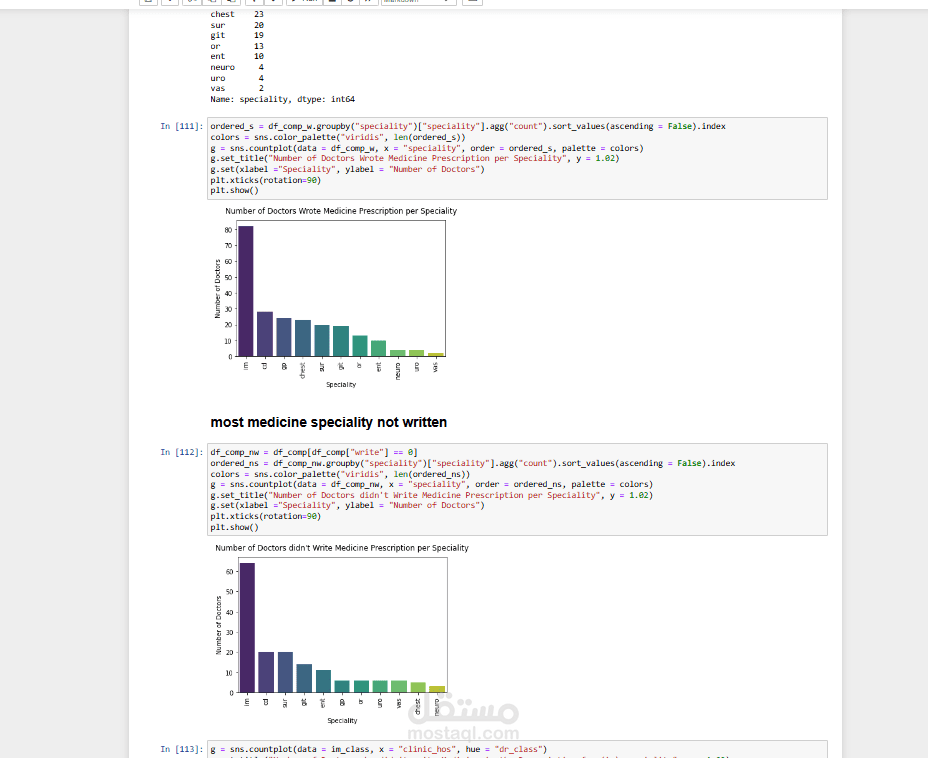This screenshot has height=758, width=928.
Task: Click 'Speciality' x-axis label under didn't Write chart
Action: coord(342,721)
